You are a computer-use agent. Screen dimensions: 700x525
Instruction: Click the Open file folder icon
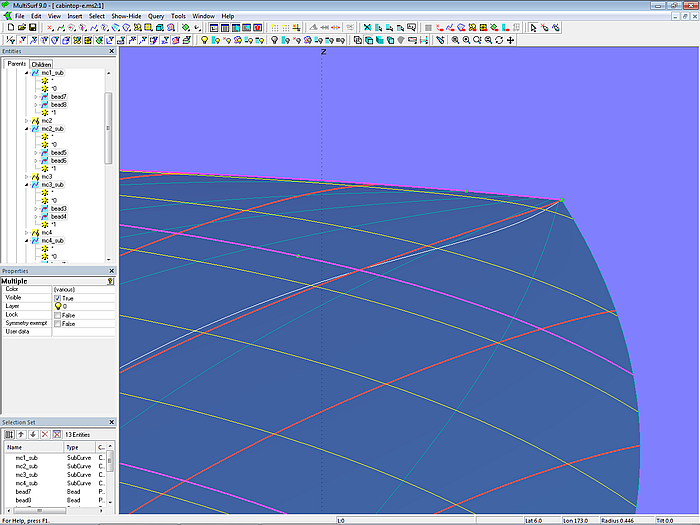pos(20,27)
